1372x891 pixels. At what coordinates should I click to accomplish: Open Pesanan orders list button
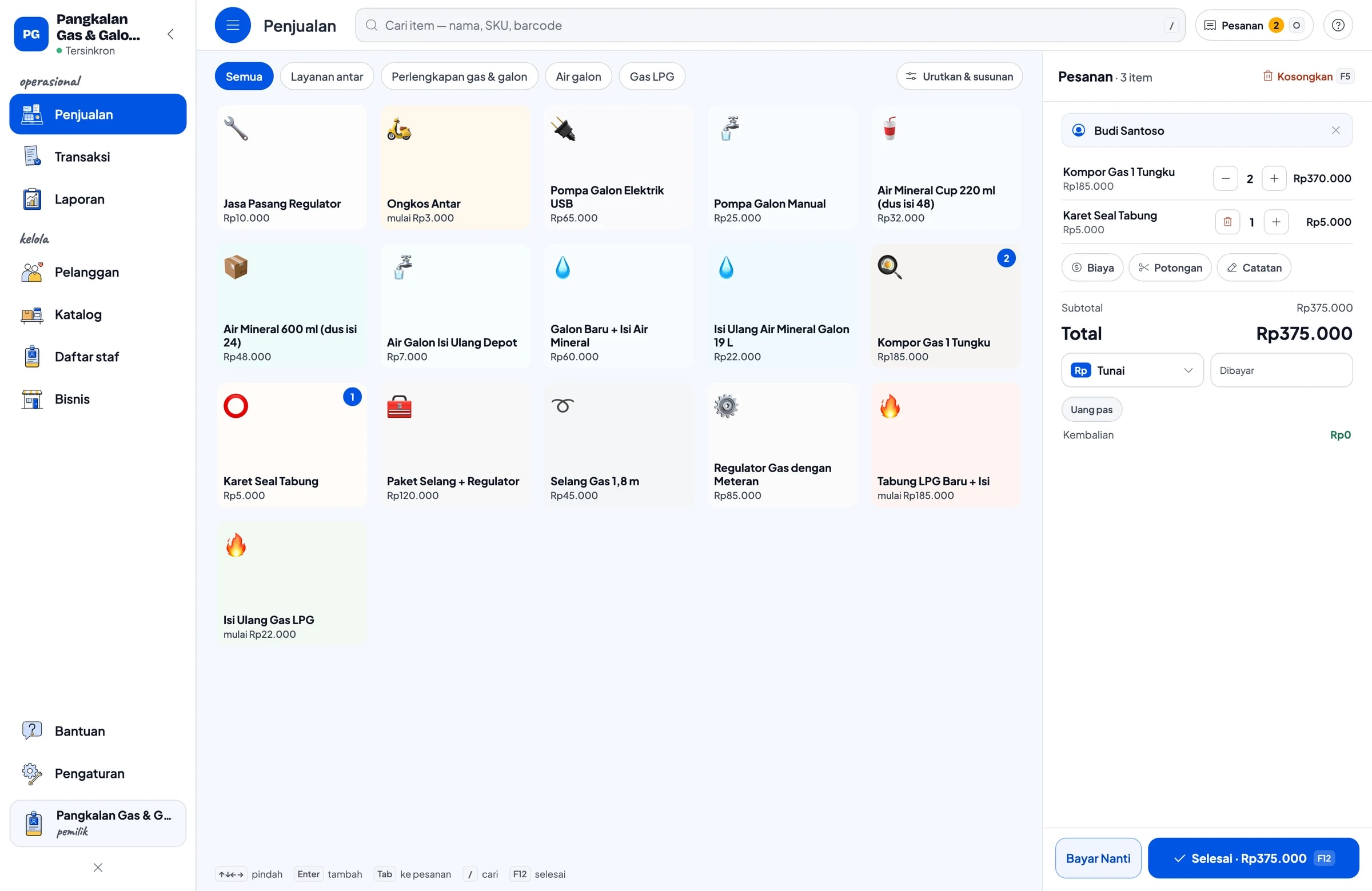pyautogui.click(x=1254, y=25)
